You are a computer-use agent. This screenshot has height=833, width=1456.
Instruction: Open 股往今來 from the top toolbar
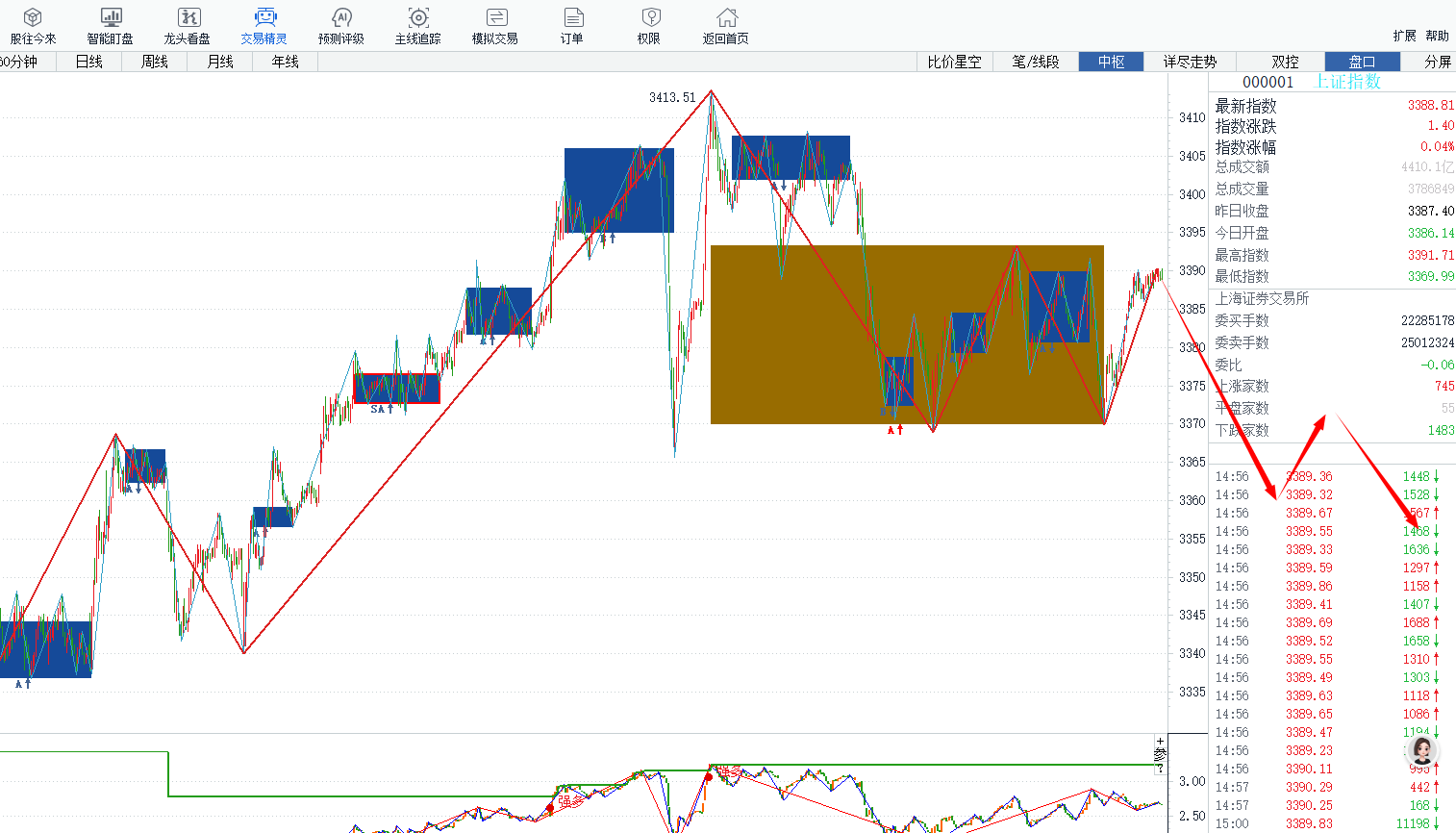coord(33,26)
